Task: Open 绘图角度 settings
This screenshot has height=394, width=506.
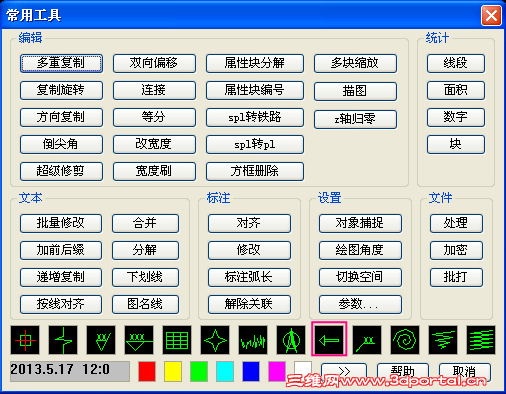Action: pos(360,250)
